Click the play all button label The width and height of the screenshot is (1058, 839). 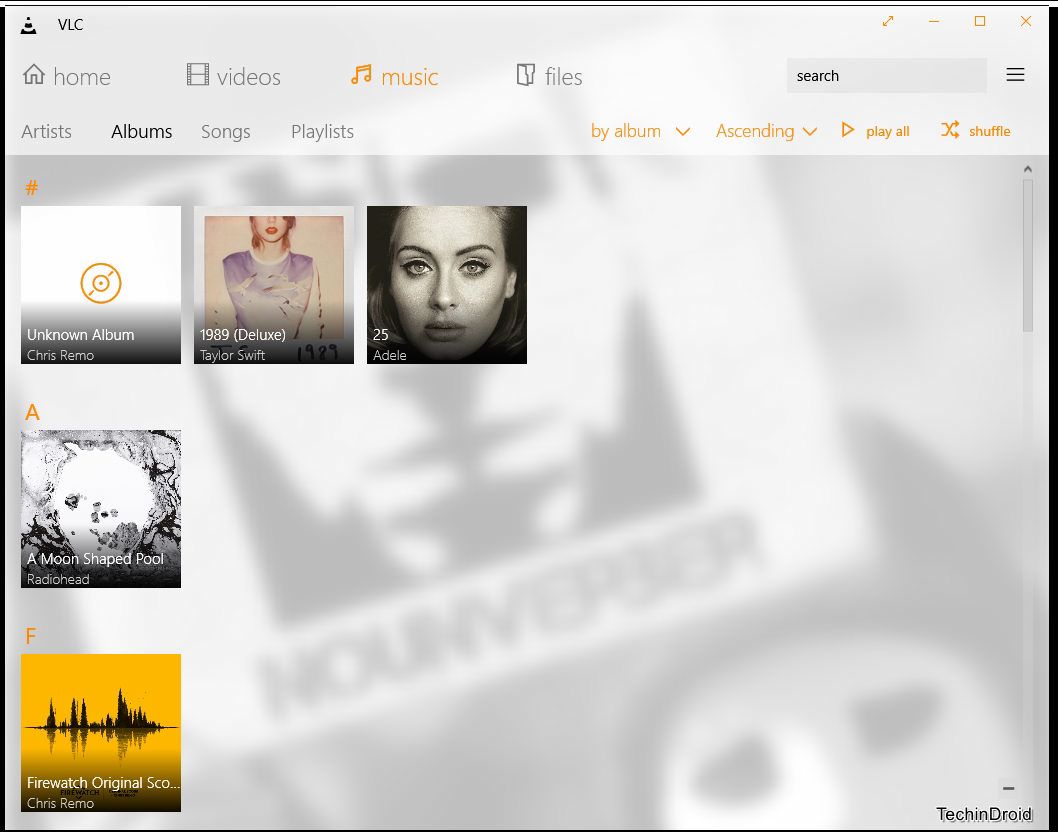(887, 131)
